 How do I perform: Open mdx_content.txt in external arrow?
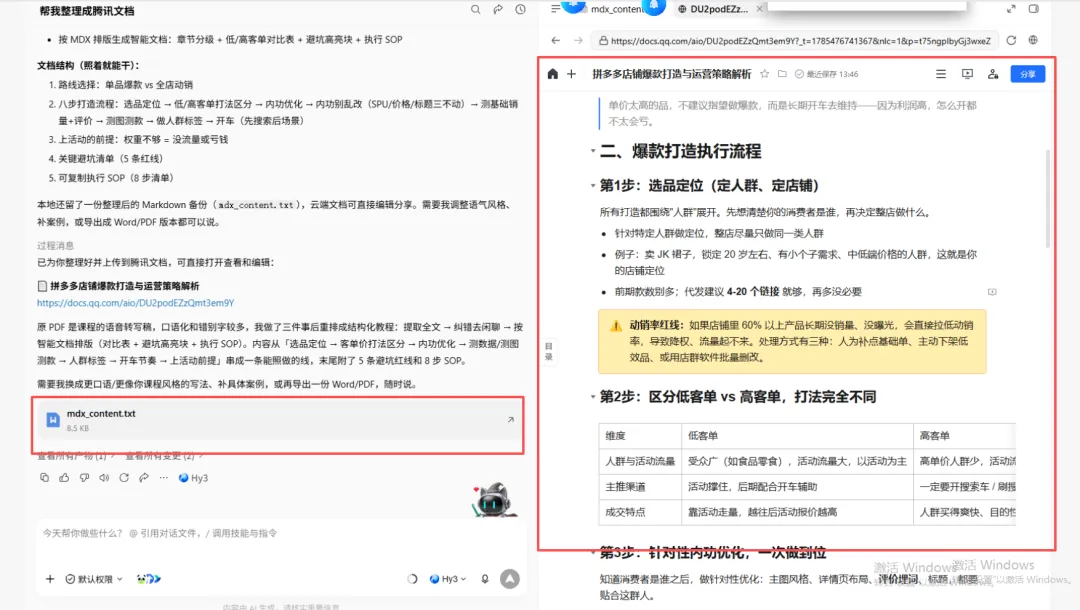pyautogui.click(x=510, y=419)
